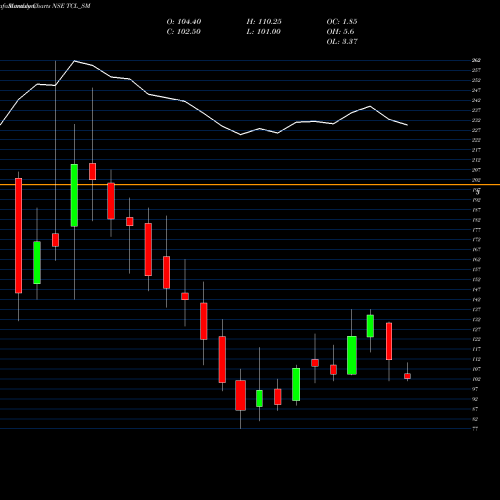Click the 142 price axis label
The image size is (500, 500).
(x=476, y=299)
